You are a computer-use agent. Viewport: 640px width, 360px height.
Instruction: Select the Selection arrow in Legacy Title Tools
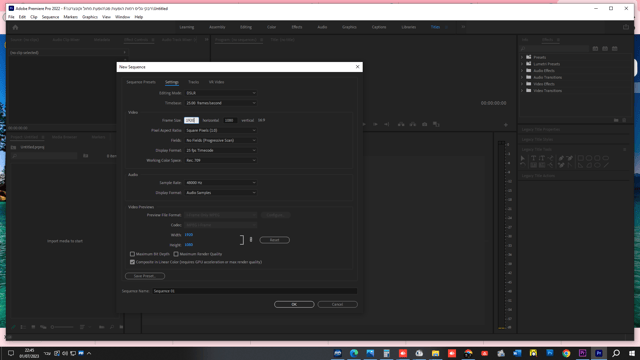[x=523, y=158]
